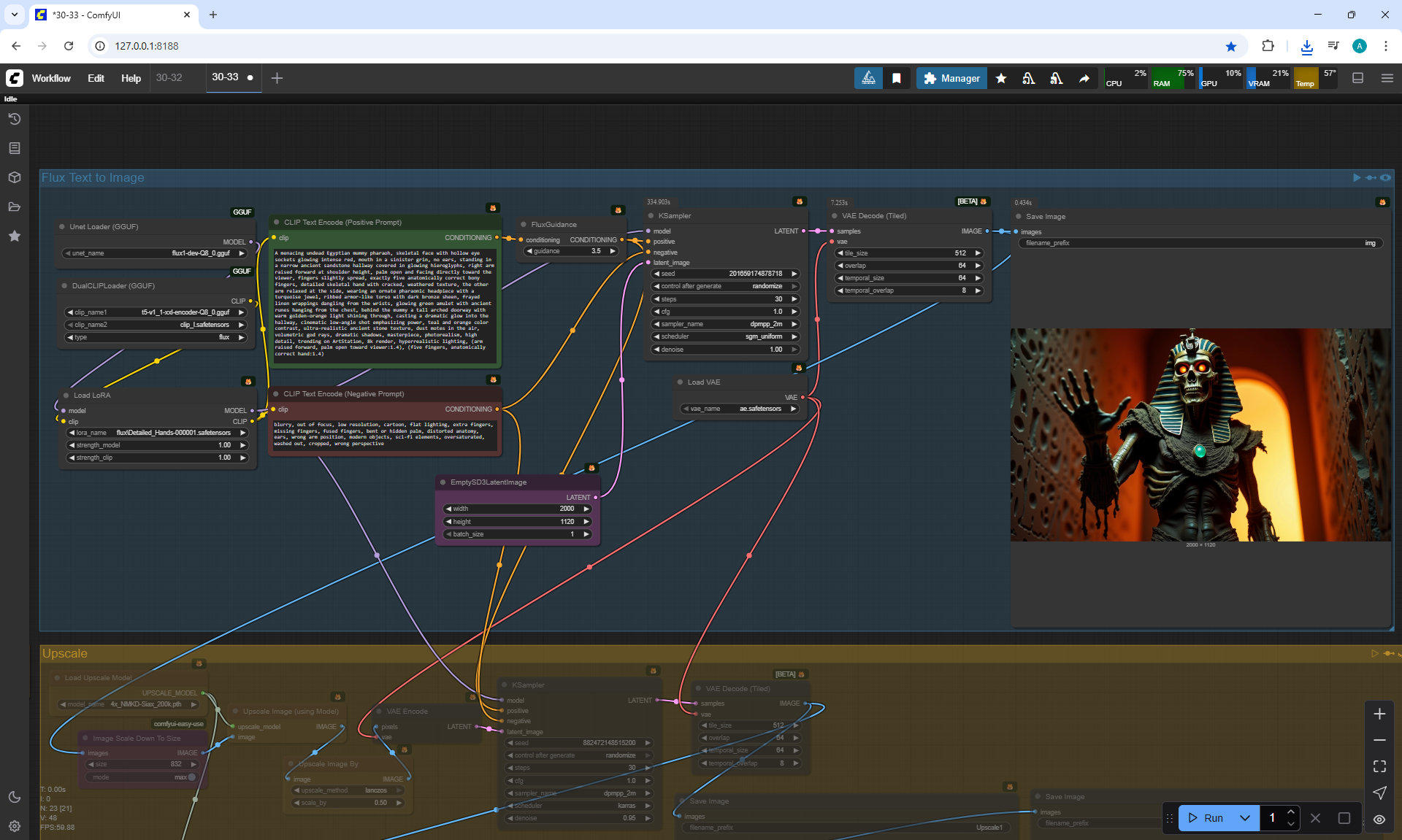Adjust the guidance 3.5 slider in FluxGuidance

pos(572,251)
